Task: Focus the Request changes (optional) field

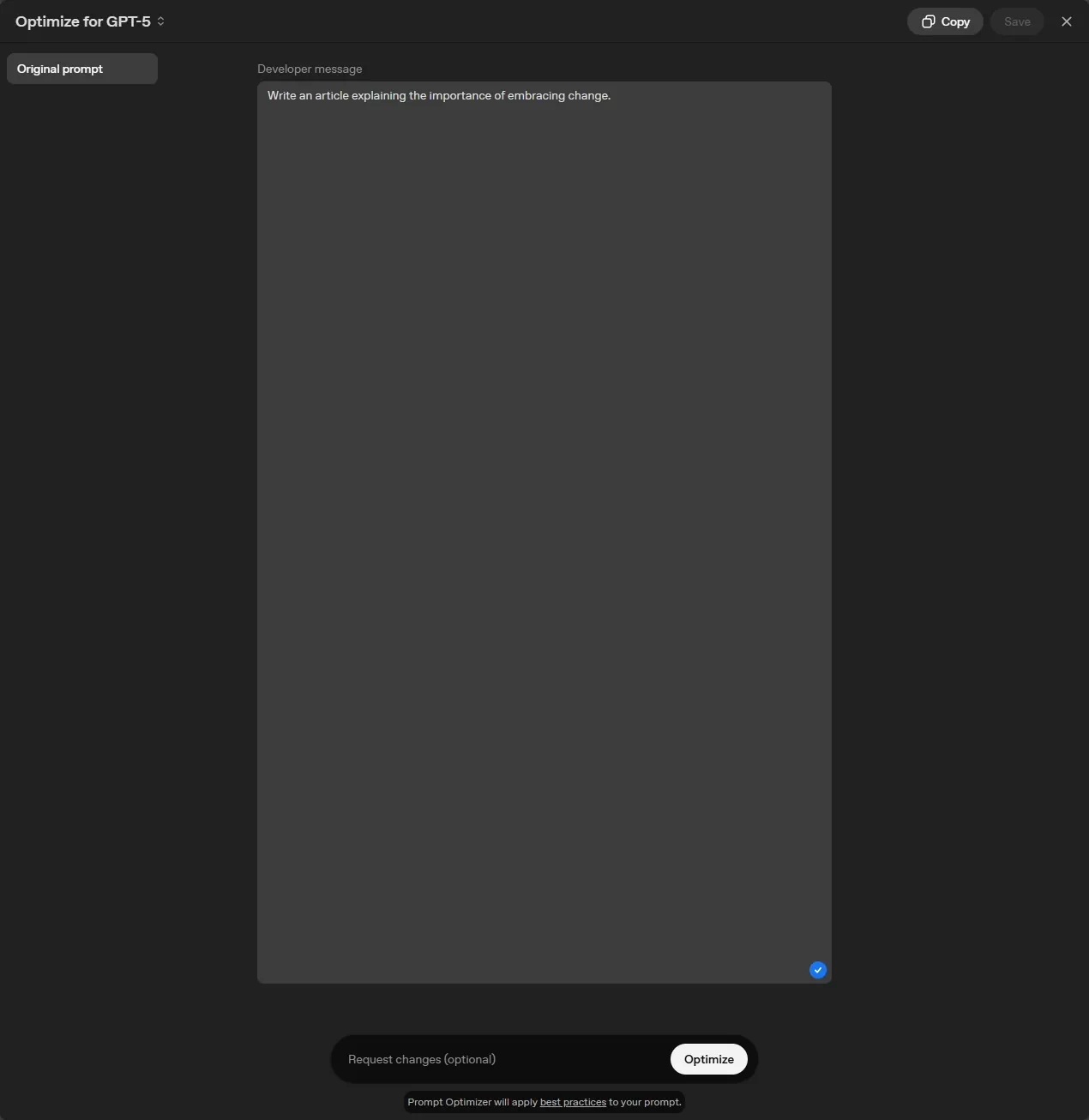Action: 502,1059
